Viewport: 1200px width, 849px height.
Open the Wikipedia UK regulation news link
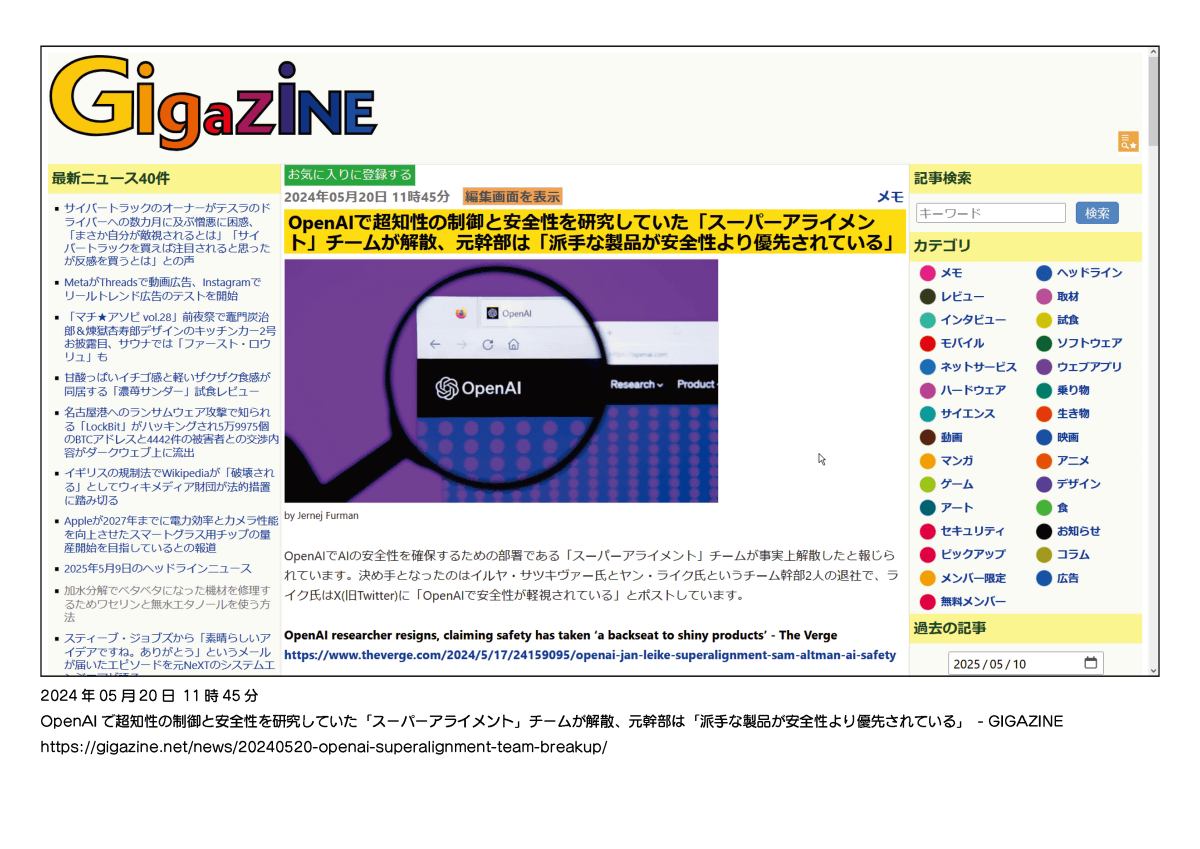pyautogui.click(x=168, y=487)
